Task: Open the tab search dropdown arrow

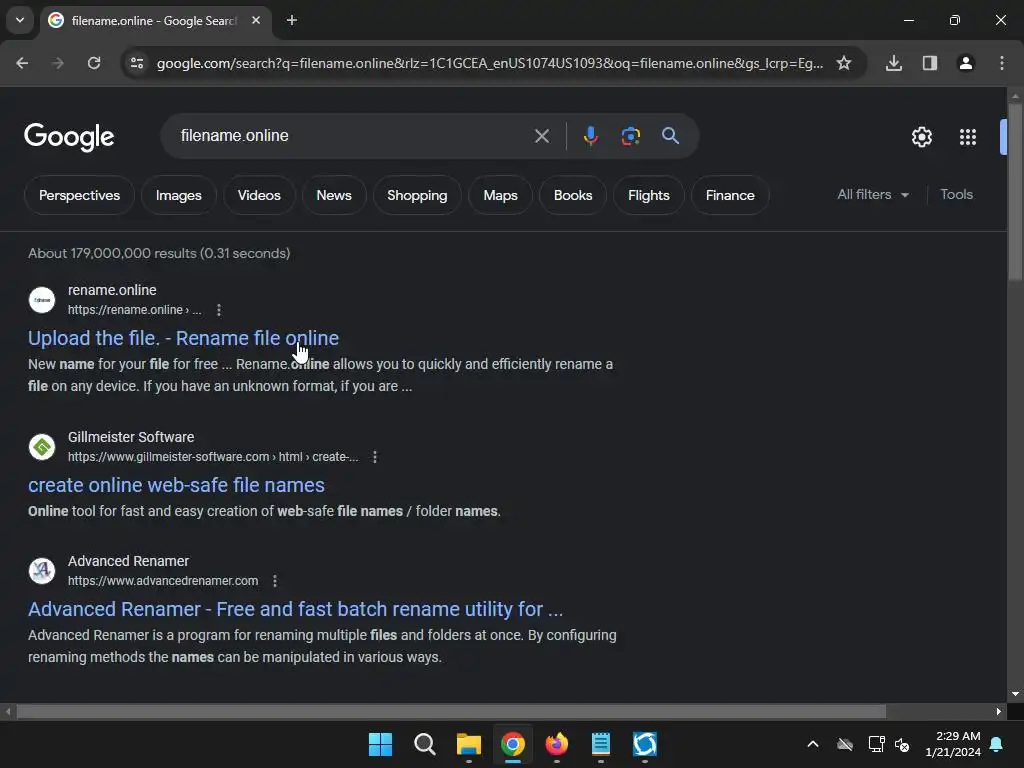Action: tap(20, 20)
